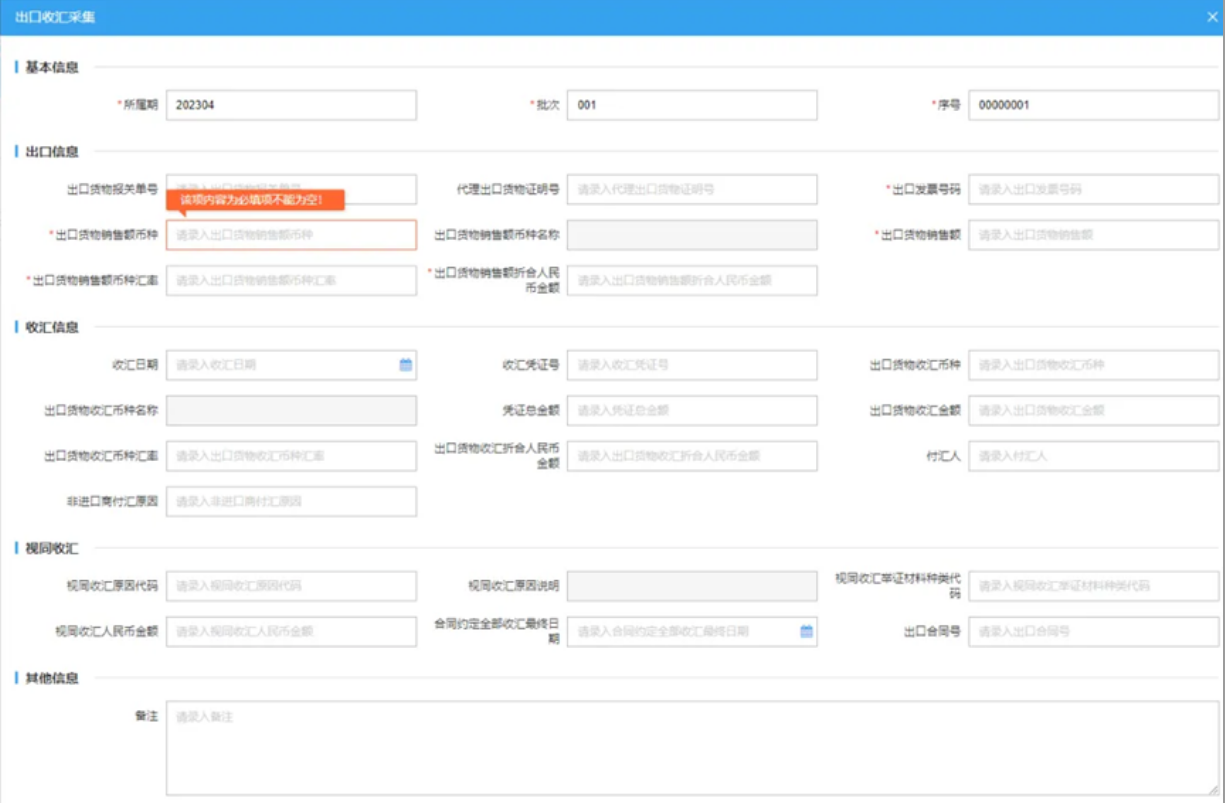The image size is (1225, 803).
Task: Focus the 付汇人 text field
Action: (1093, 456)
